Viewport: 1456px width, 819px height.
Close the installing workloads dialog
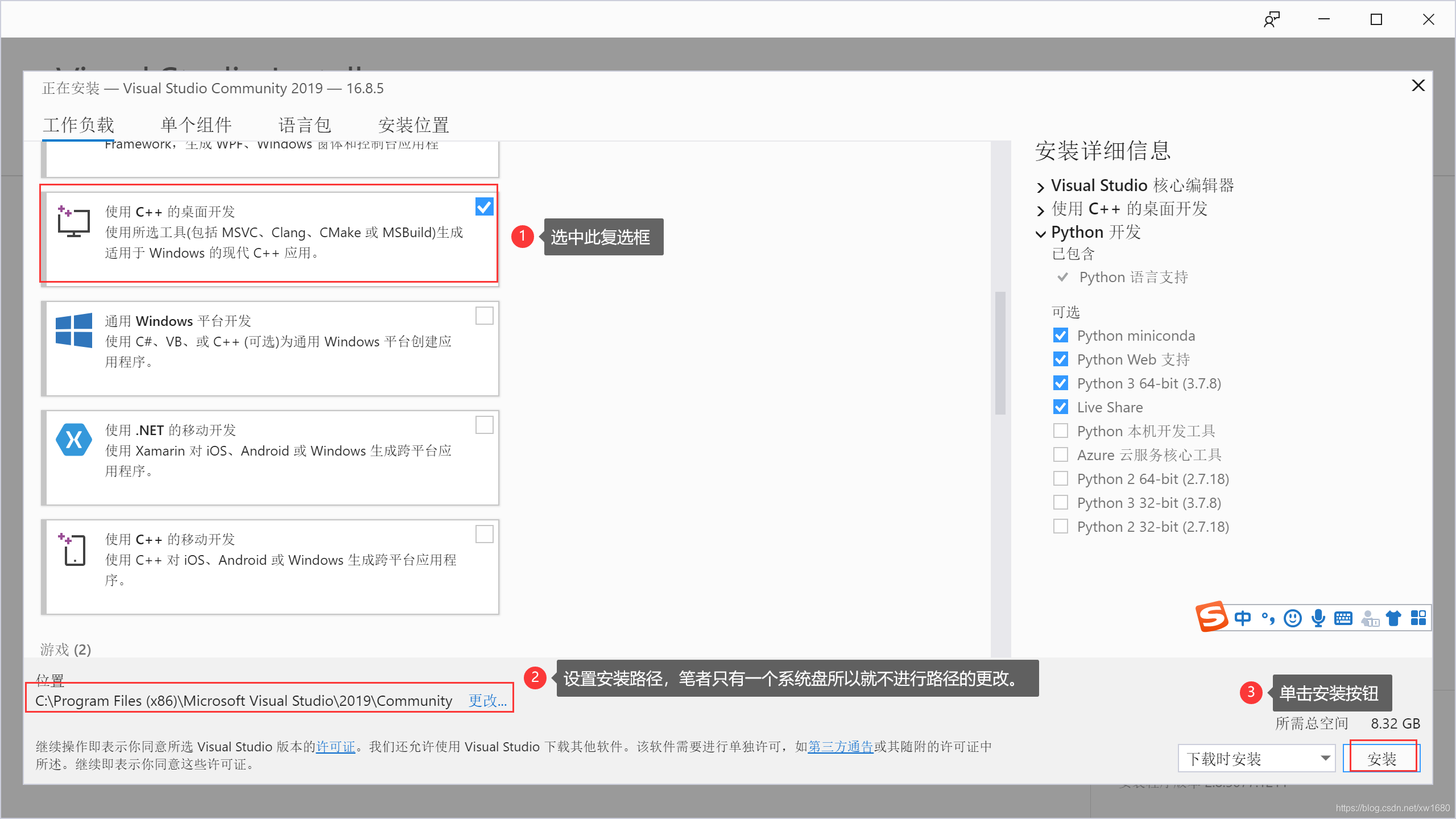[x=1418, y=85]
